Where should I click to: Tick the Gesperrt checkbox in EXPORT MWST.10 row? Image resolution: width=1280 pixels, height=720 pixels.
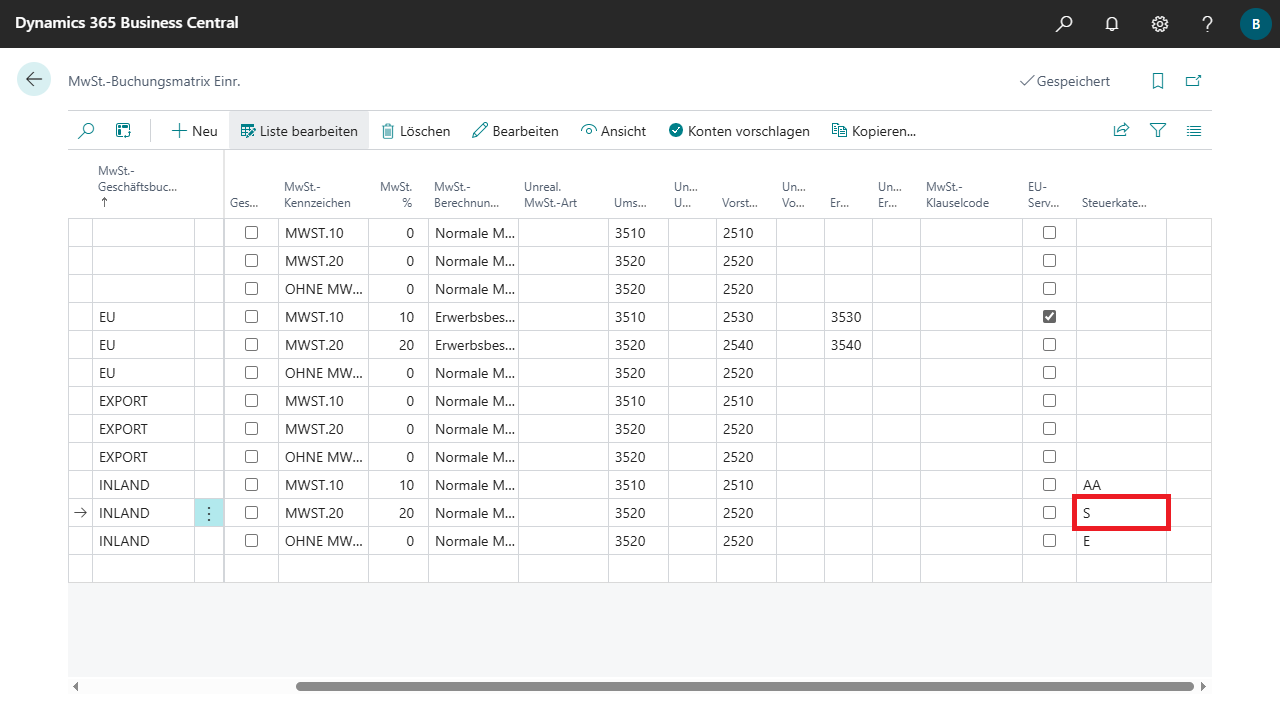[251, 401]
